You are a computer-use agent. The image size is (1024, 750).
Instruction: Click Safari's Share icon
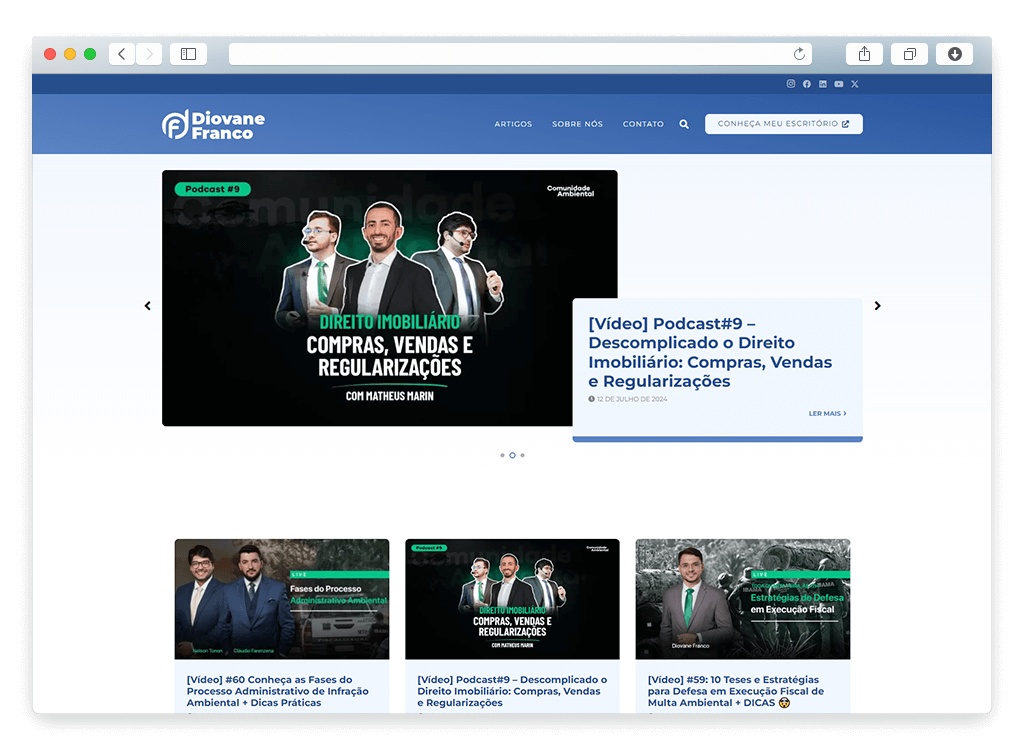[x=864, y=54]
